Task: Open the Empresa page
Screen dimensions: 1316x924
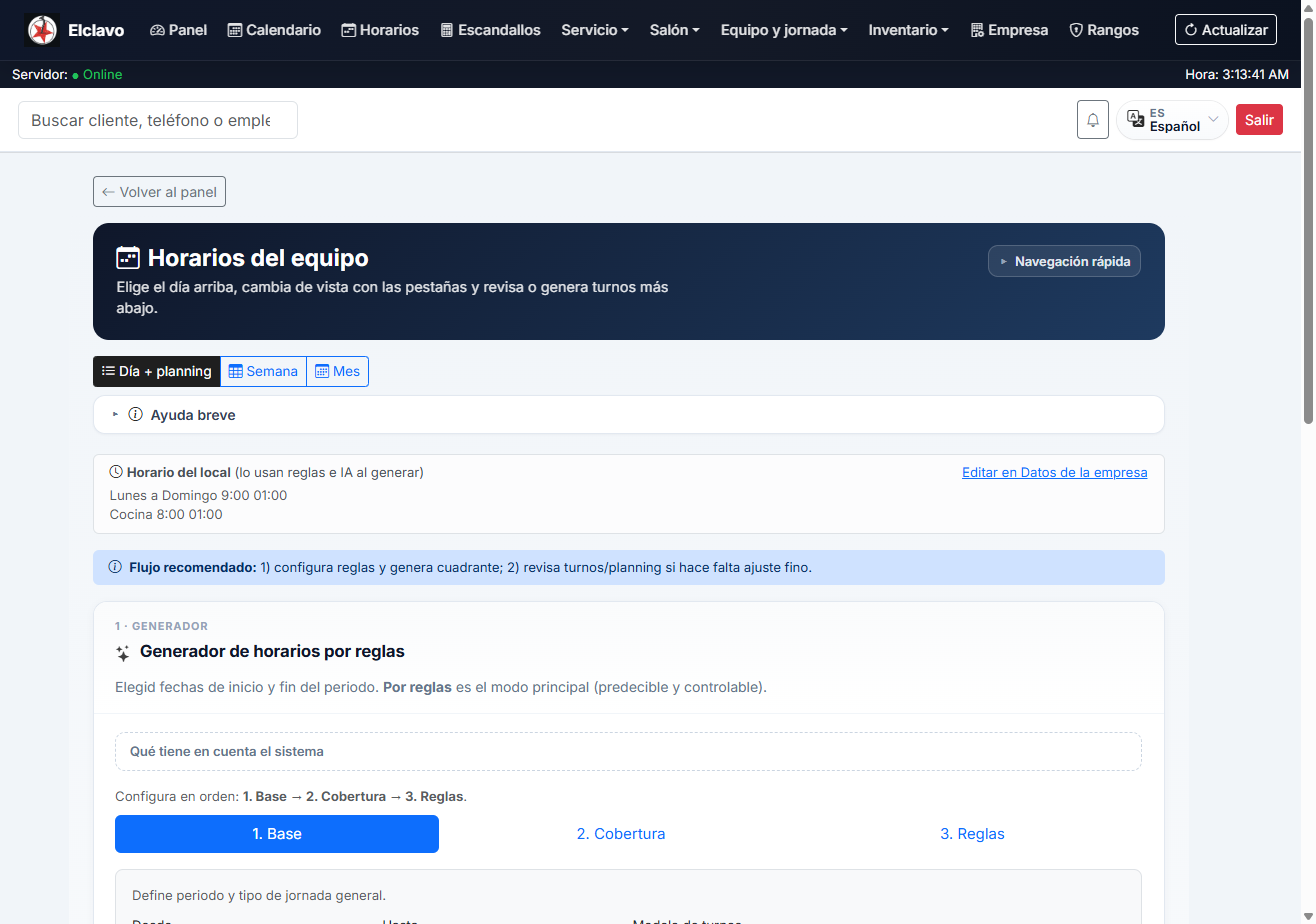Action: click(x=1009, y=30)
